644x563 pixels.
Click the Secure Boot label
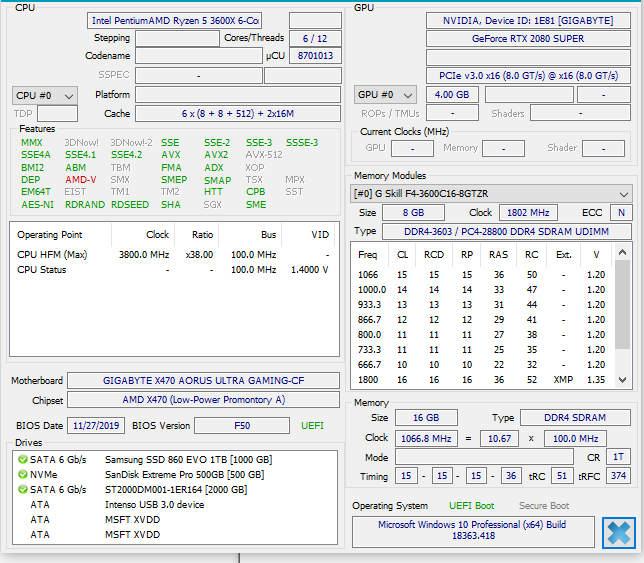point(544,506)
